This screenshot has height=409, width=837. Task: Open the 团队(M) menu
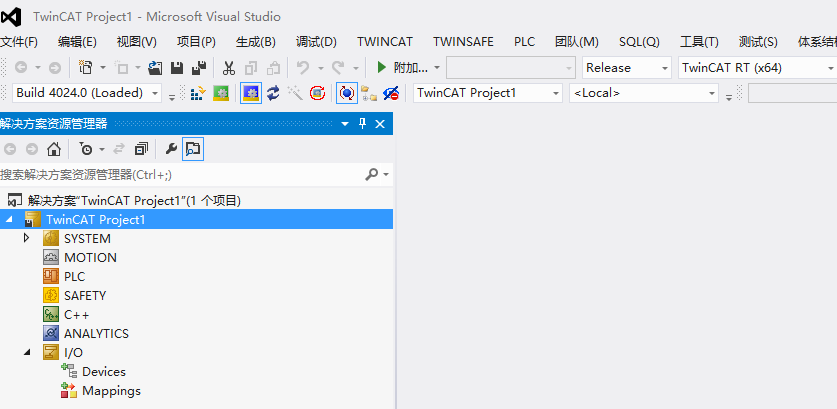pos(577,42)
